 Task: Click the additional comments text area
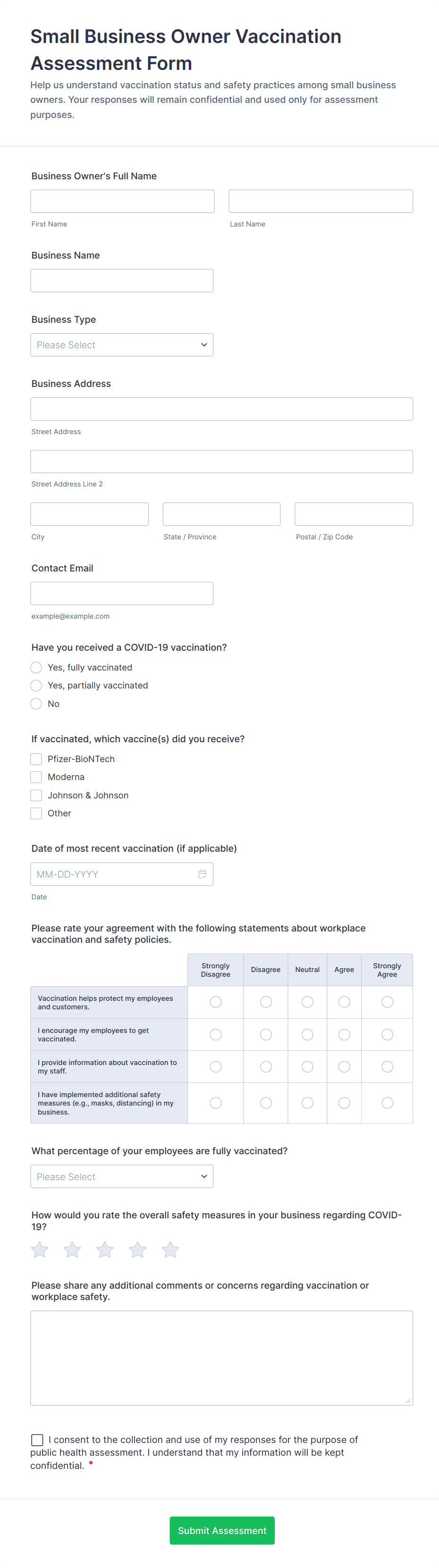[222, 1358]
